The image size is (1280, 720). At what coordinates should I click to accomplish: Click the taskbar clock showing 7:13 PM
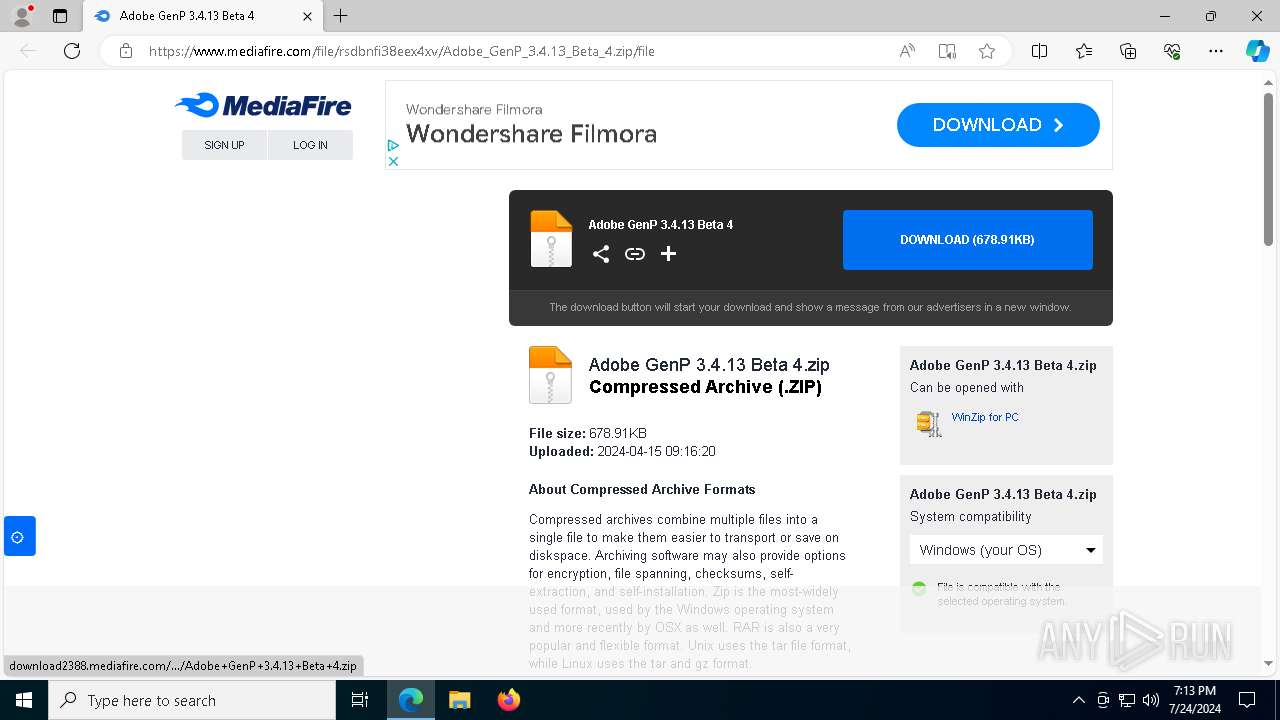pyautogui.click(x=1194, y=700)
